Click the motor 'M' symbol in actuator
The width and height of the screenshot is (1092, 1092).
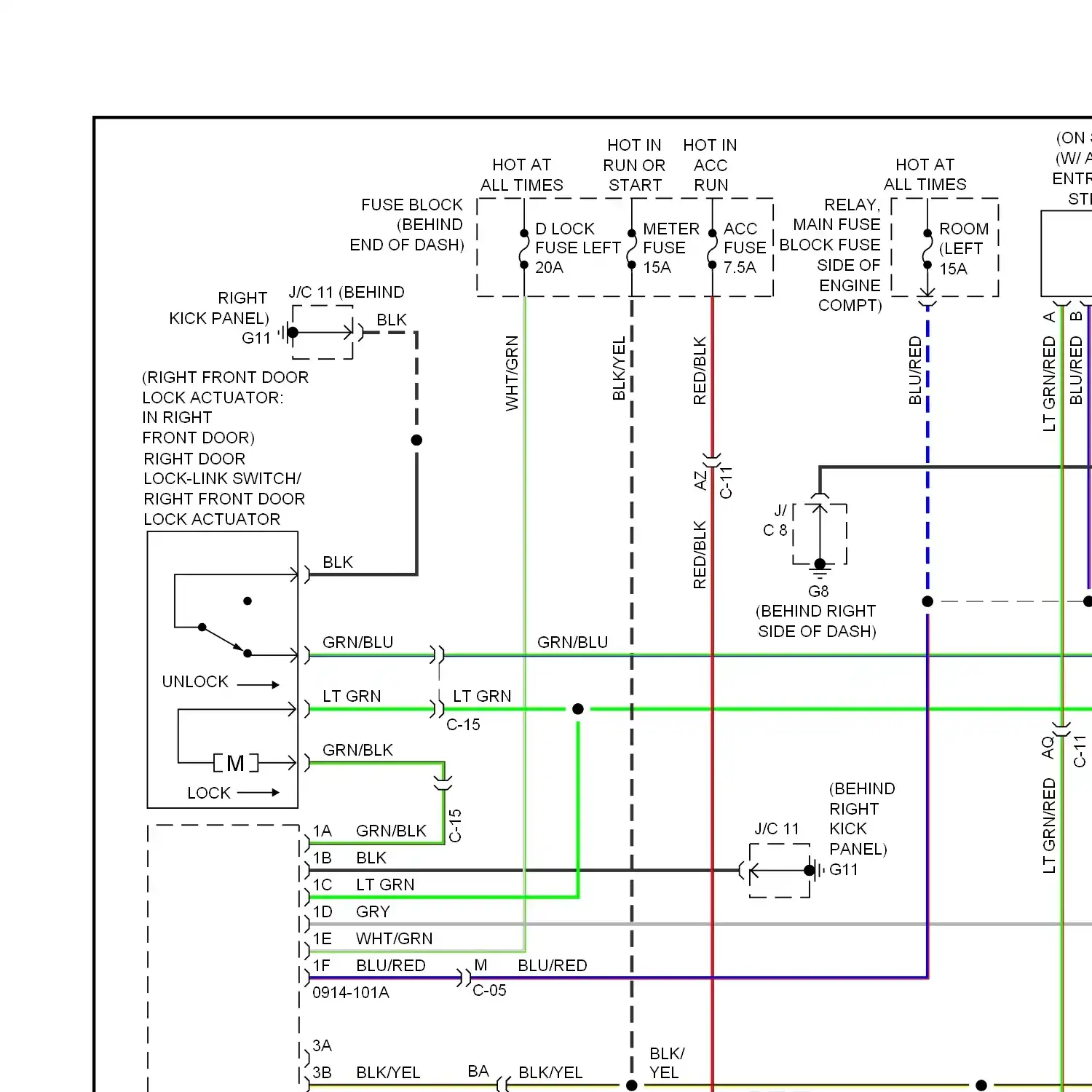point(235,763)
